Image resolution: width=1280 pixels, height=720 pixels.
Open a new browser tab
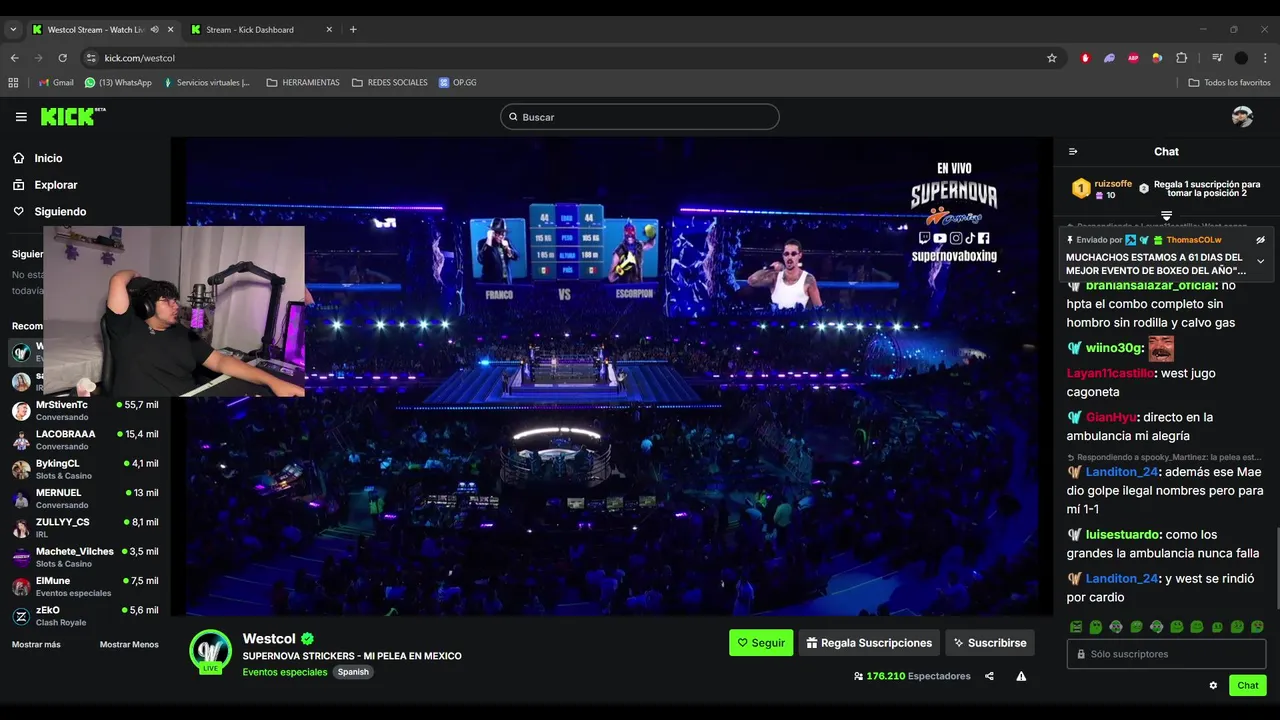click(353, 30)
